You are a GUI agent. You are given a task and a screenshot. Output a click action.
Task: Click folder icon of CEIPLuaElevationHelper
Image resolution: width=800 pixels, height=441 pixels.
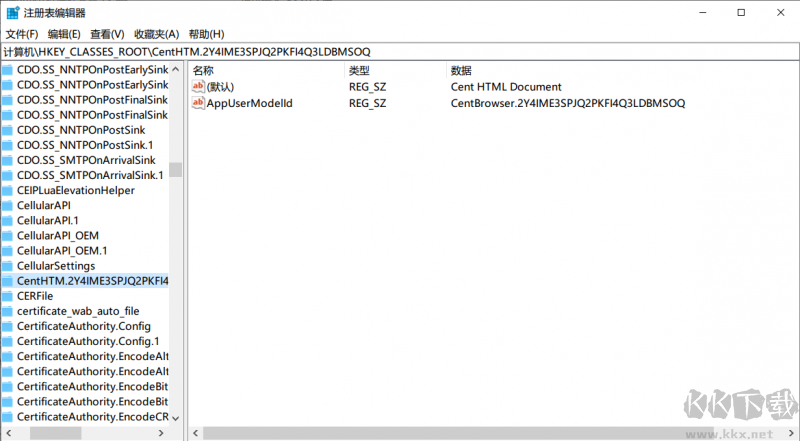[7, 190]
